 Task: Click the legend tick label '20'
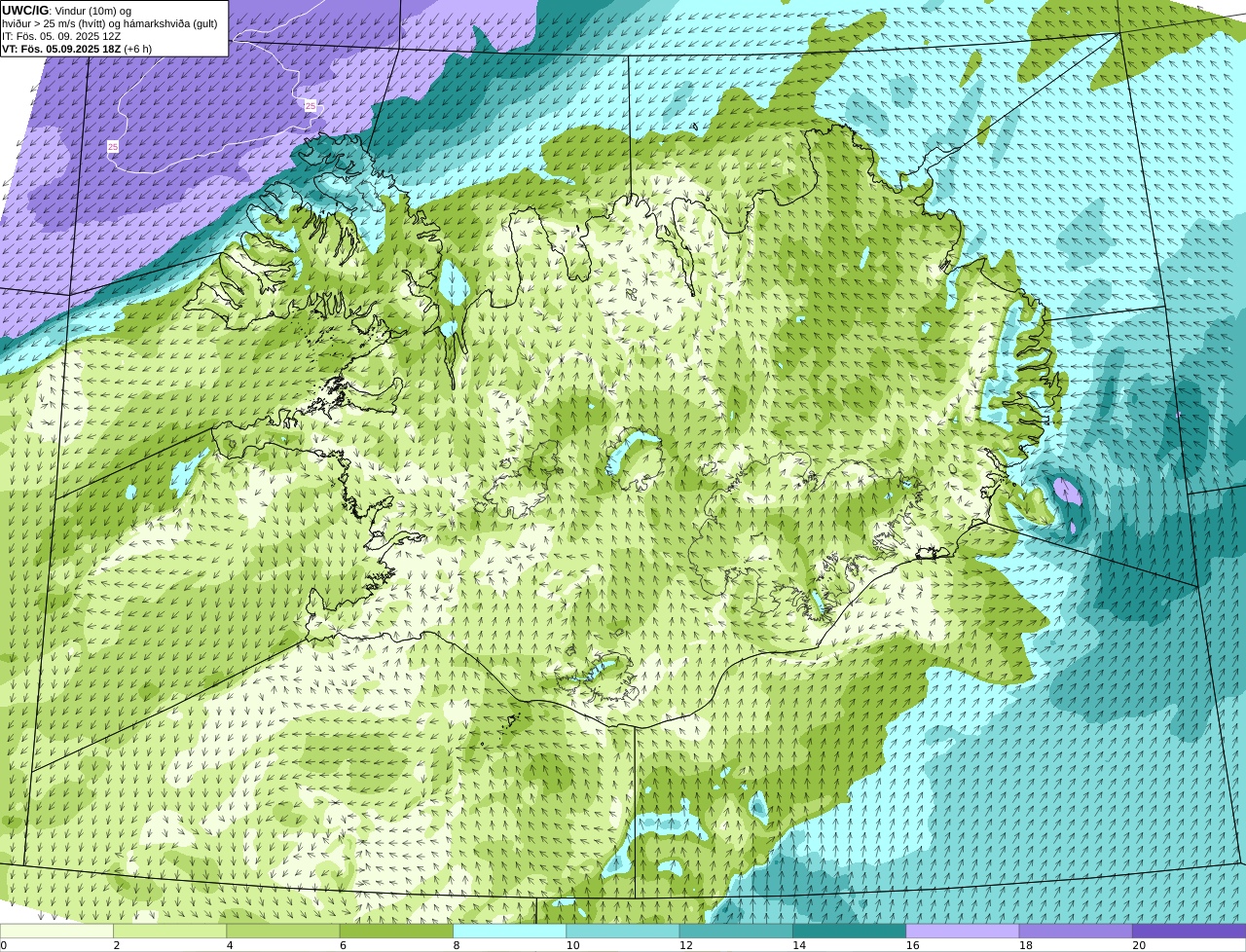coord(1139,945)
